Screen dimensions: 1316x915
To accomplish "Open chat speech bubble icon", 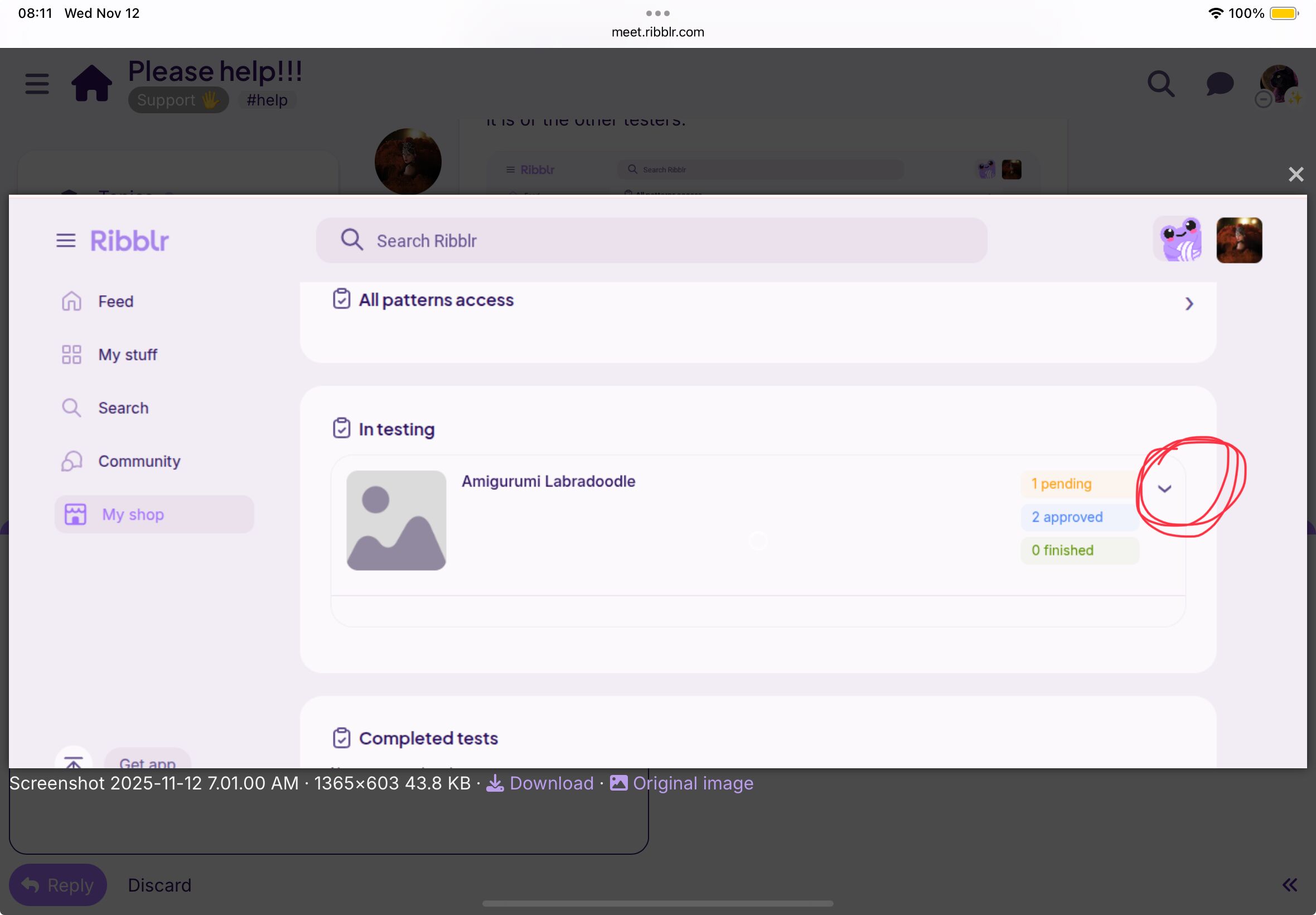I will point(1219,84).
